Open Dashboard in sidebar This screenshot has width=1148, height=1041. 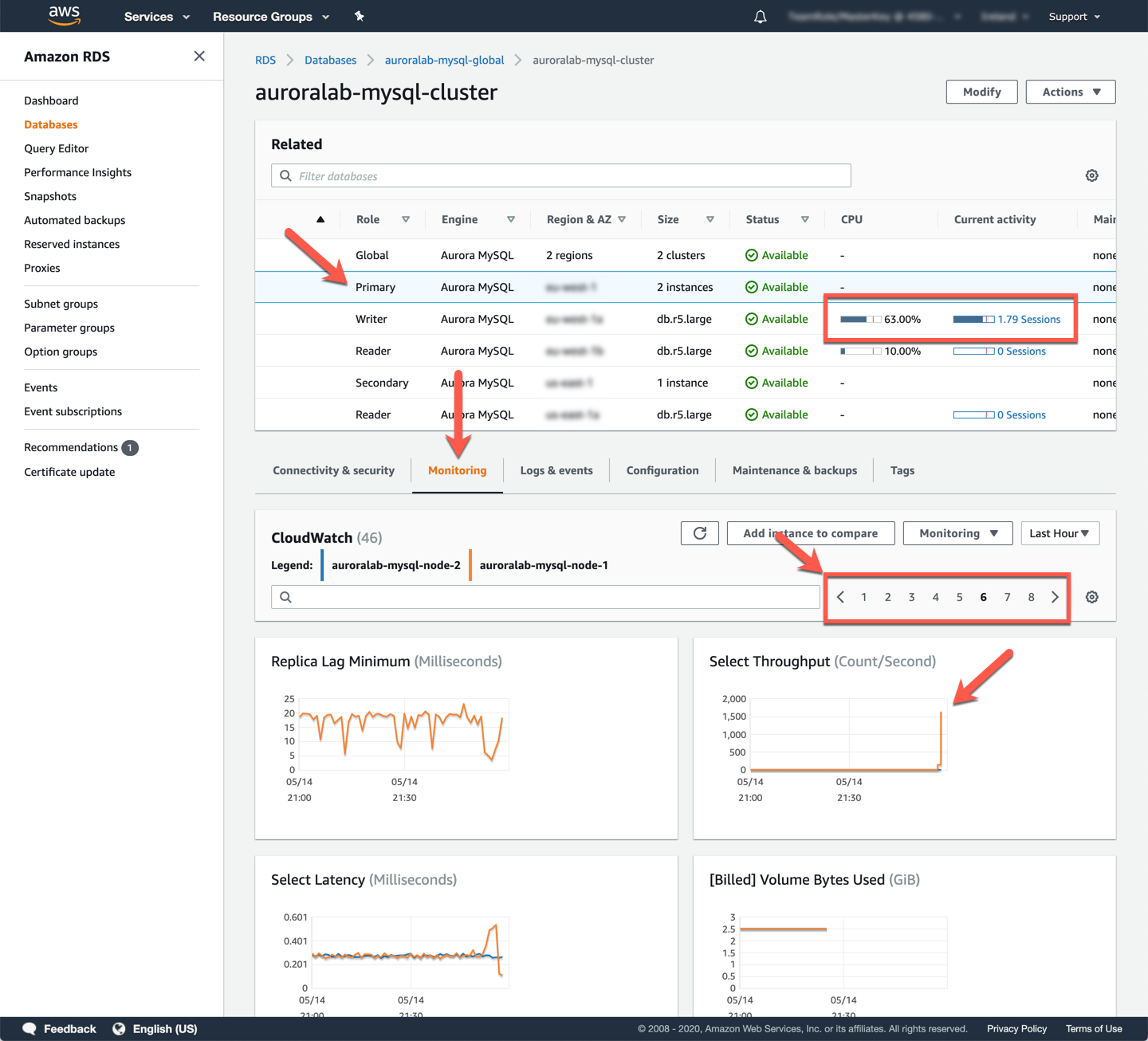click(51, 100)
